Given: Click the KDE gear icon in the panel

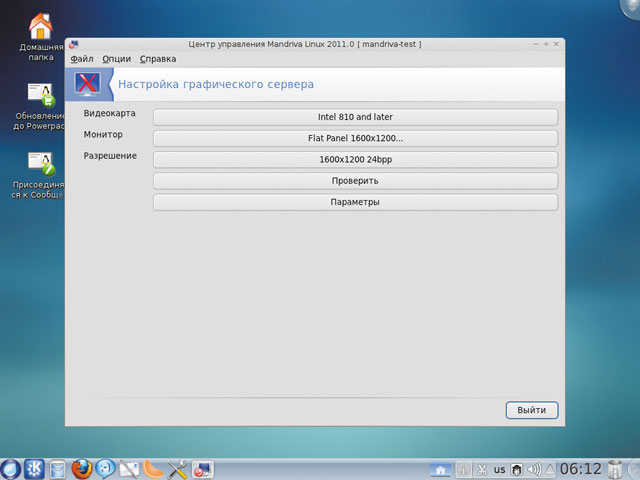Looking at the screenshot, I should (x=34, y=469).
